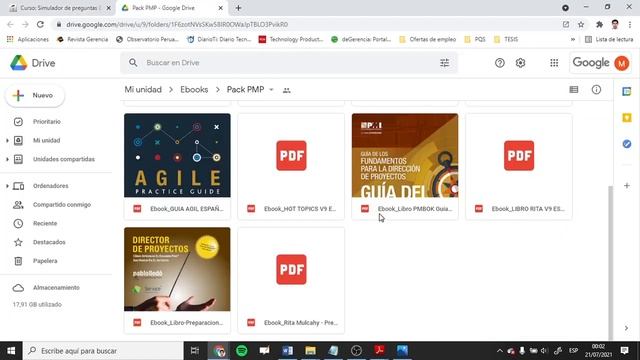Select Ebook_LIBRO RITA V9 file

pyautogui.click(x=519, y=167)
